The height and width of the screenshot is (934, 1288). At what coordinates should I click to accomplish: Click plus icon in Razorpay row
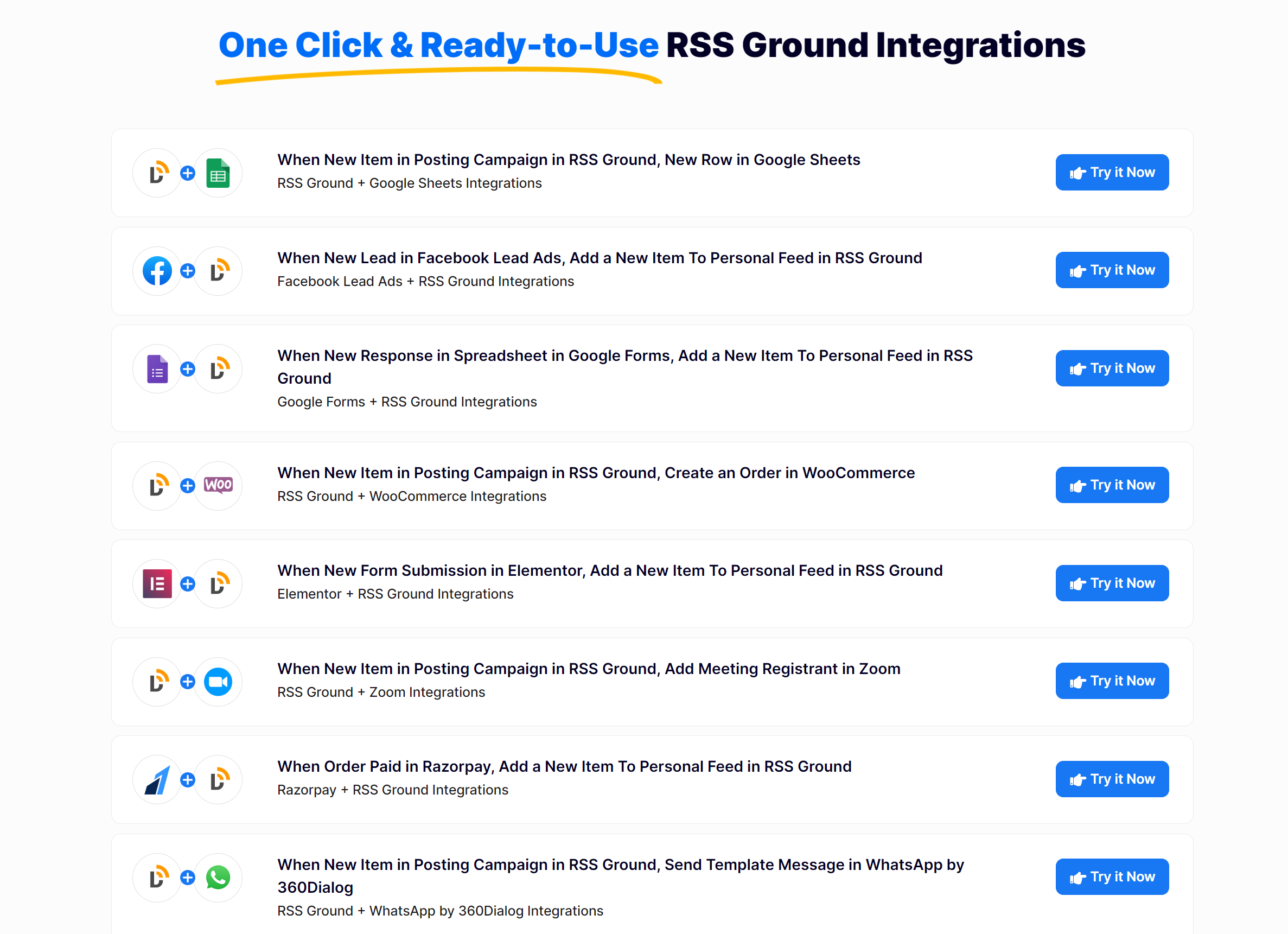(x=188, y=779)
